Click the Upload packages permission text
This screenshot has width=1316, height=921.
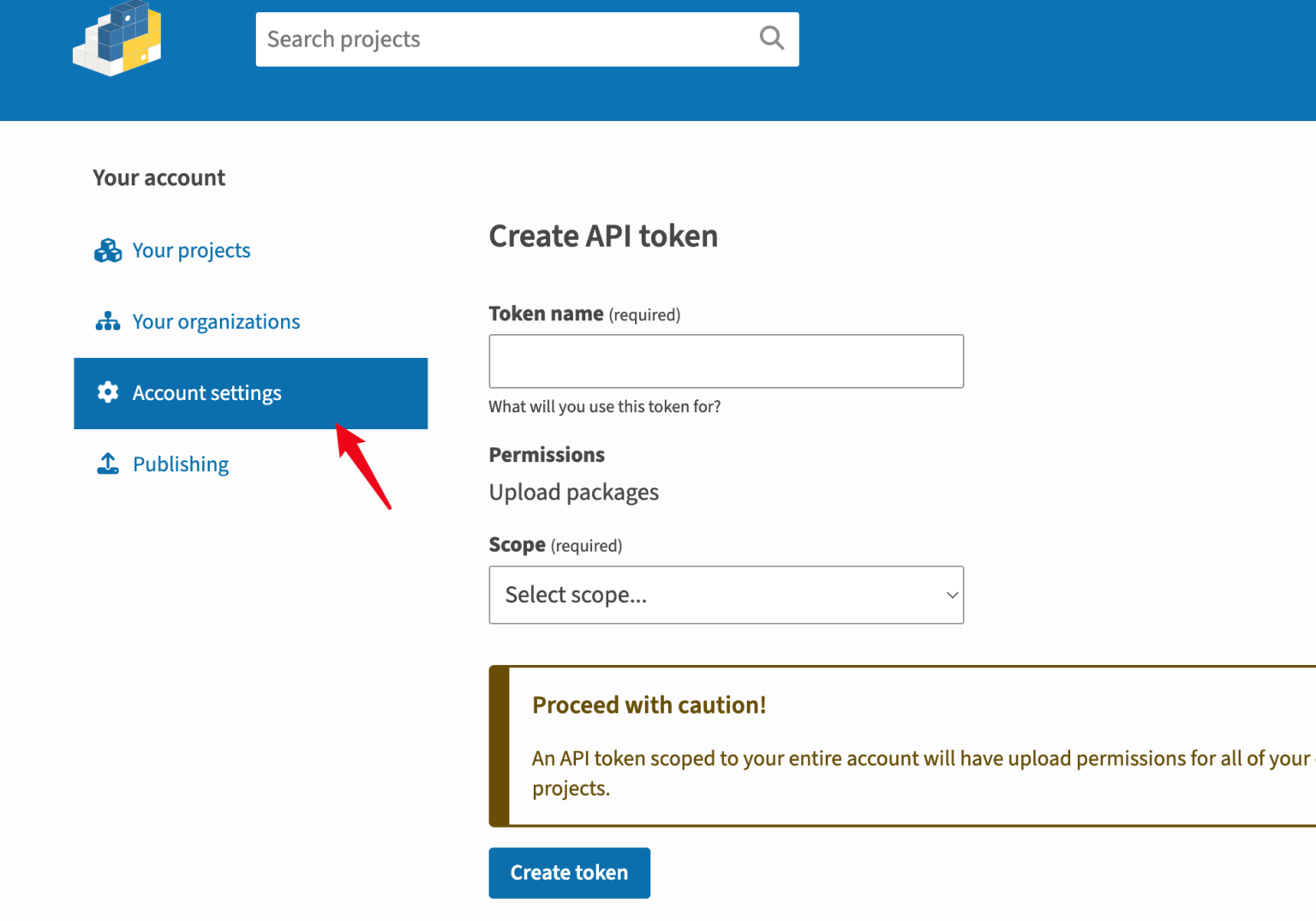click(x=573, y=493)
